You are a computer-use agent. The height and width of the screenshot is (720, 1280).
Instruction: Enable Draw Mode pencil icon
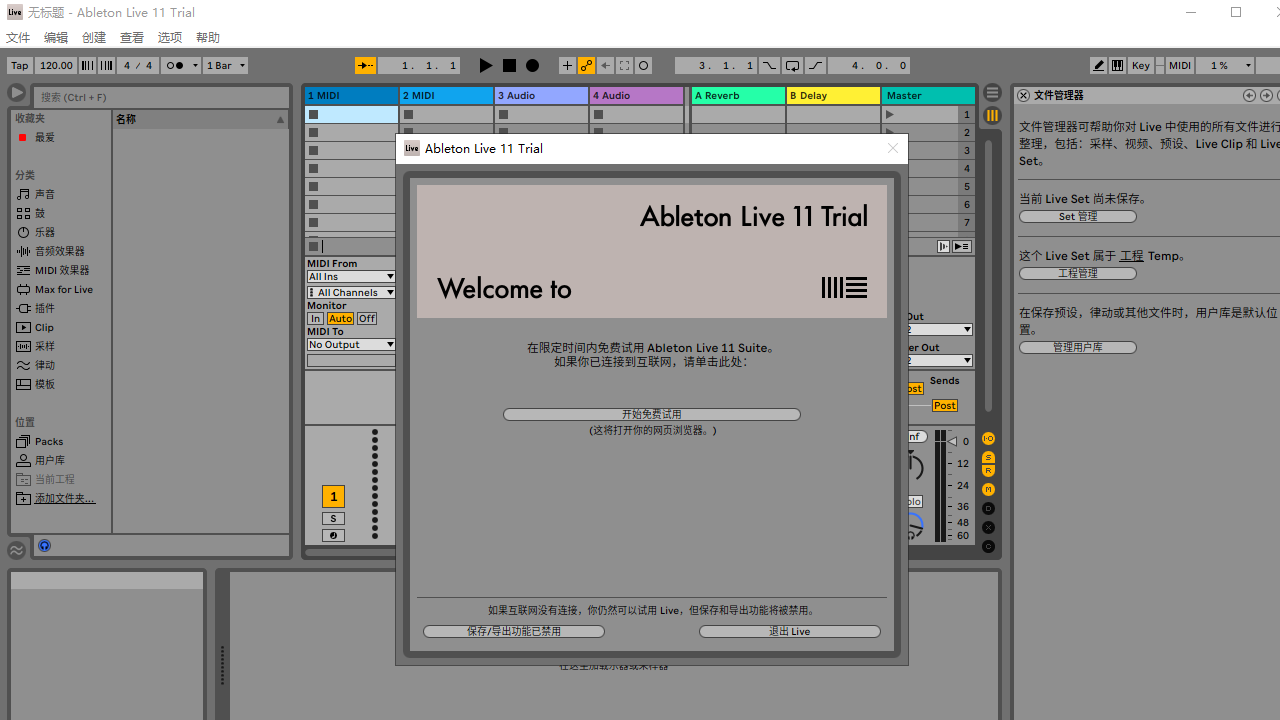(x=1098, y=65)
